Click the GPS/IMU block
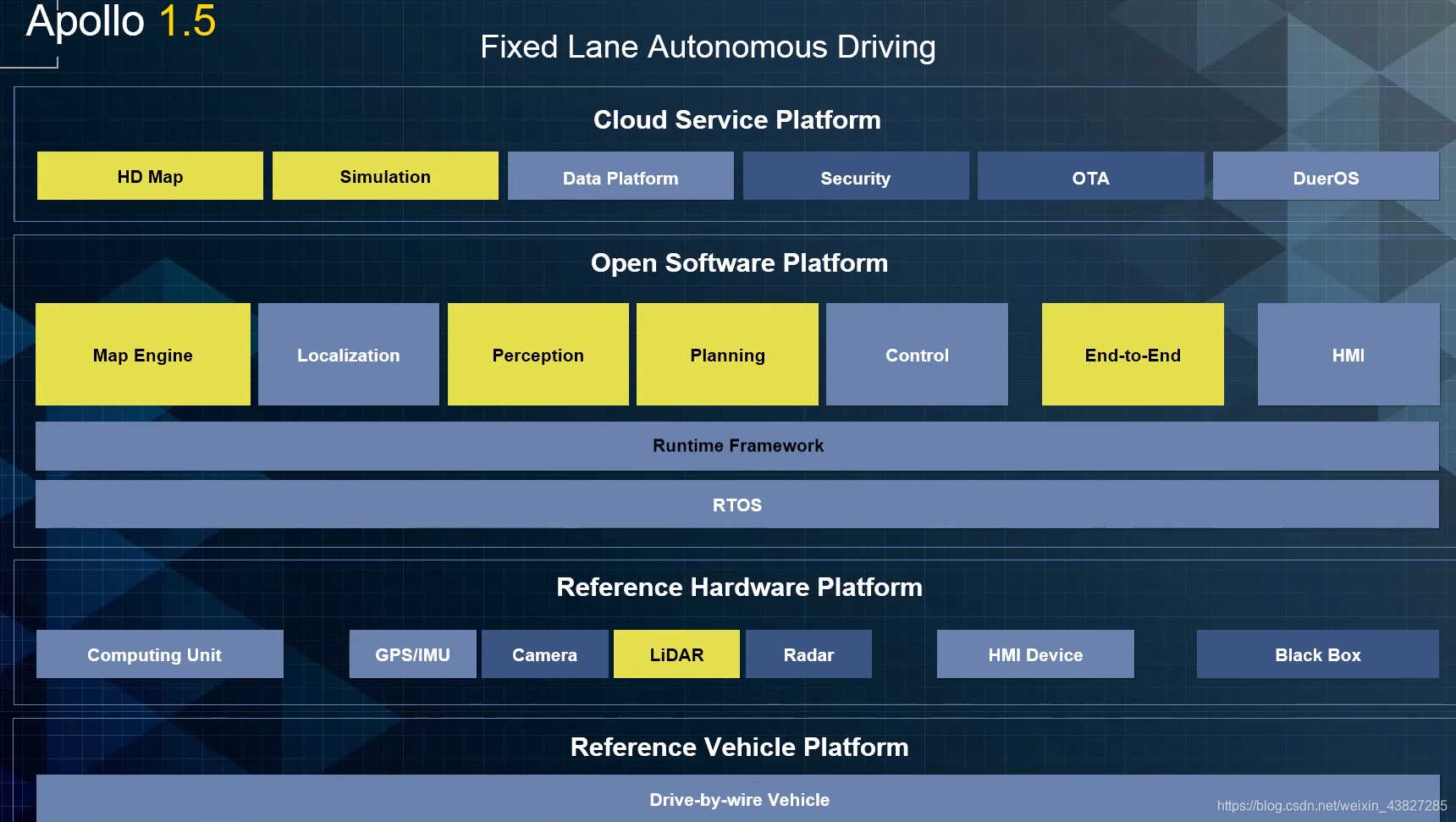 [x=413, y=654]
